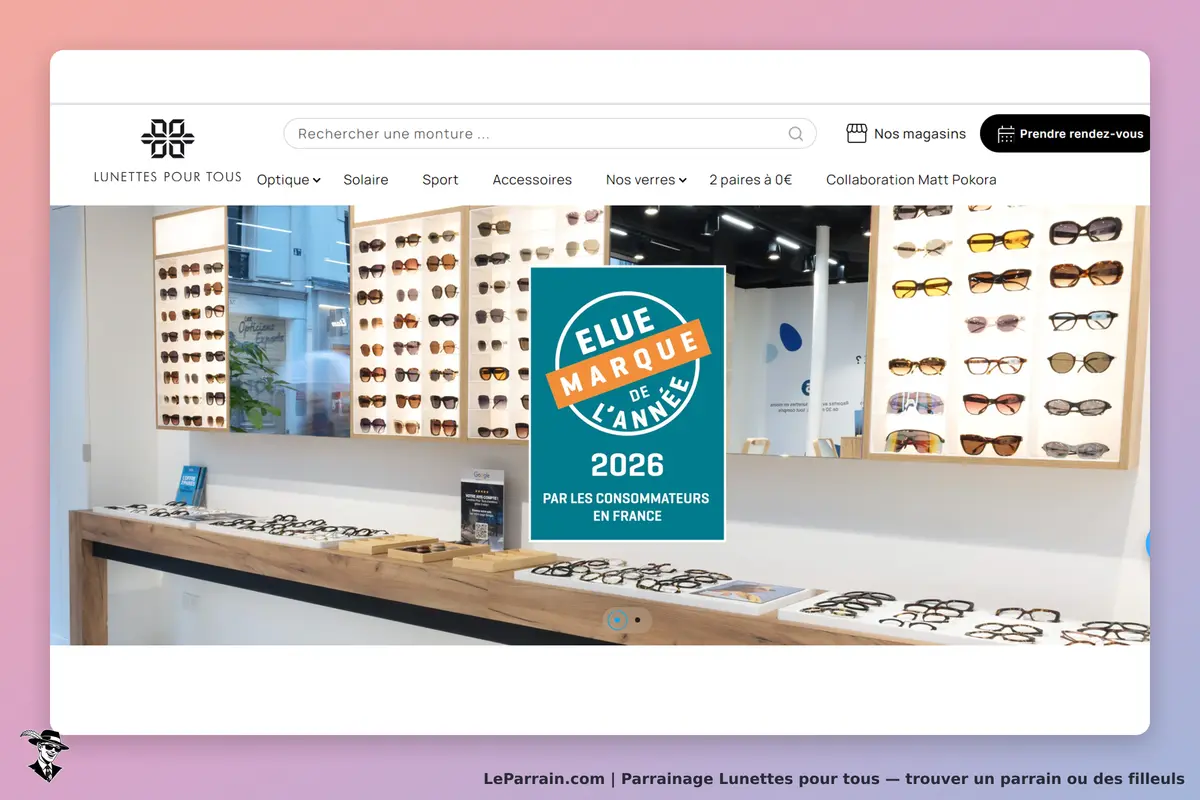Click the store icon beside Nos magasins
The width and height of the screenshot is (1200, 800).
(x=856, y=133)
